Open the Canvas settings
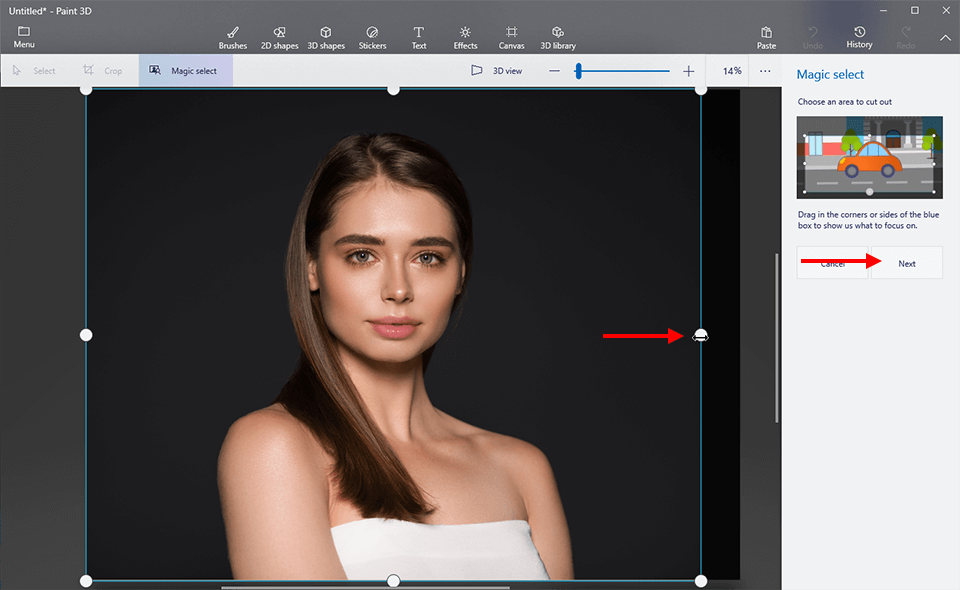The height and width of the screenshot is (590, 960). (511, 38)
